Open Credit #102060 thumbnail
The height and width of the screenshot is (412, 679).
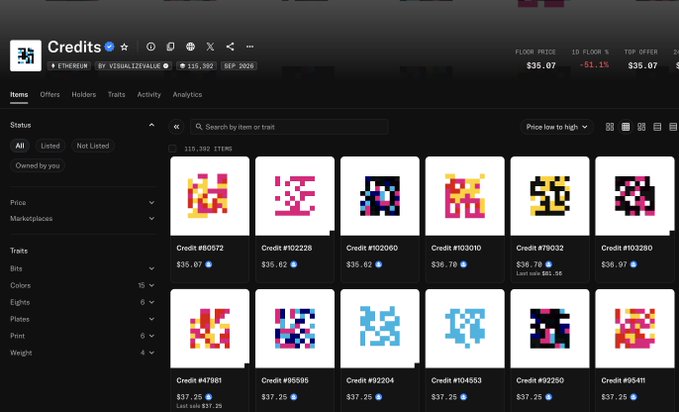380,196
